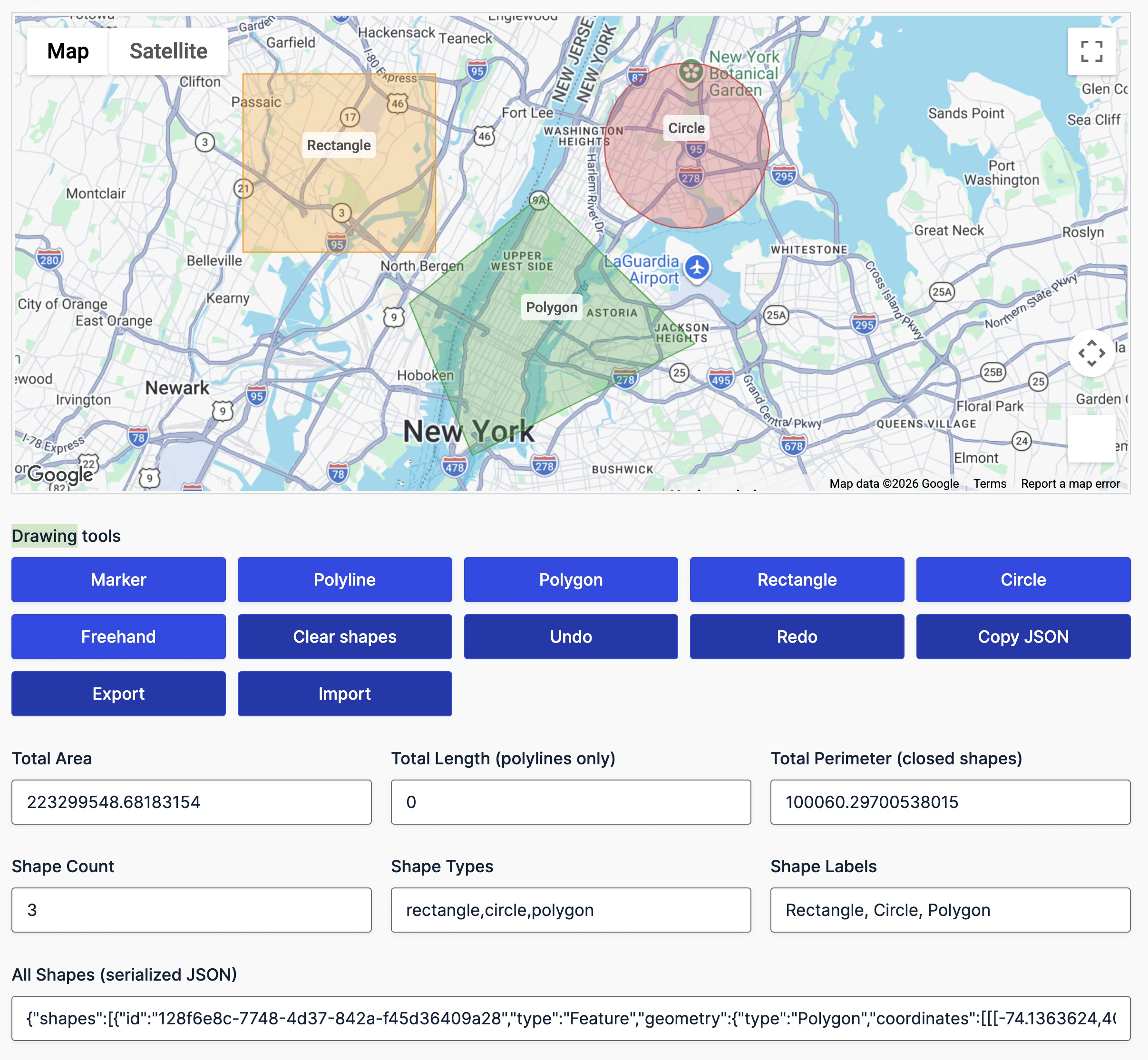Click the Montclair map label

(x=96, y=193)
